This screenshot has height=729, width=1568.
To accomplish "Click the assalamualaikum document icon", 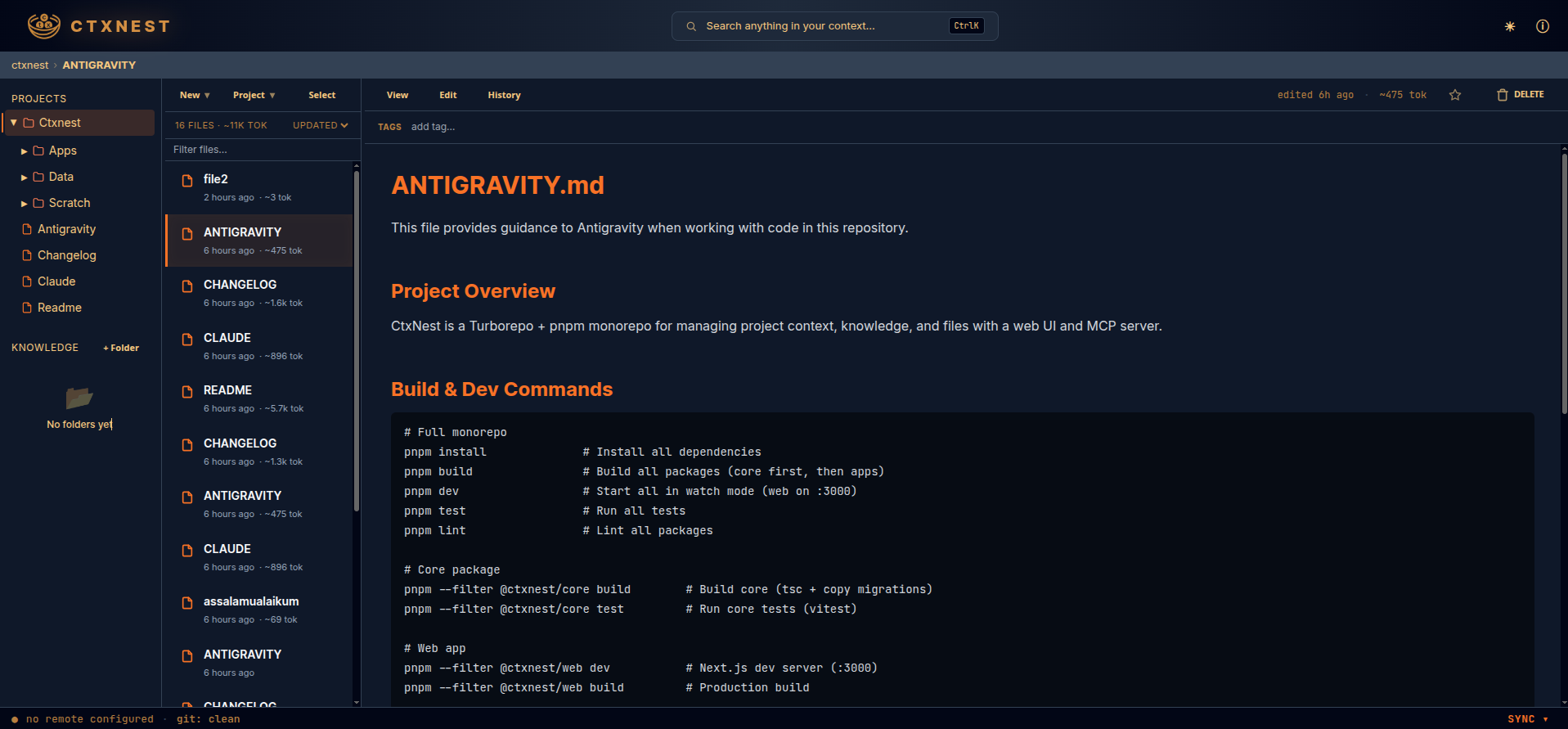I will tap(187, 602).
